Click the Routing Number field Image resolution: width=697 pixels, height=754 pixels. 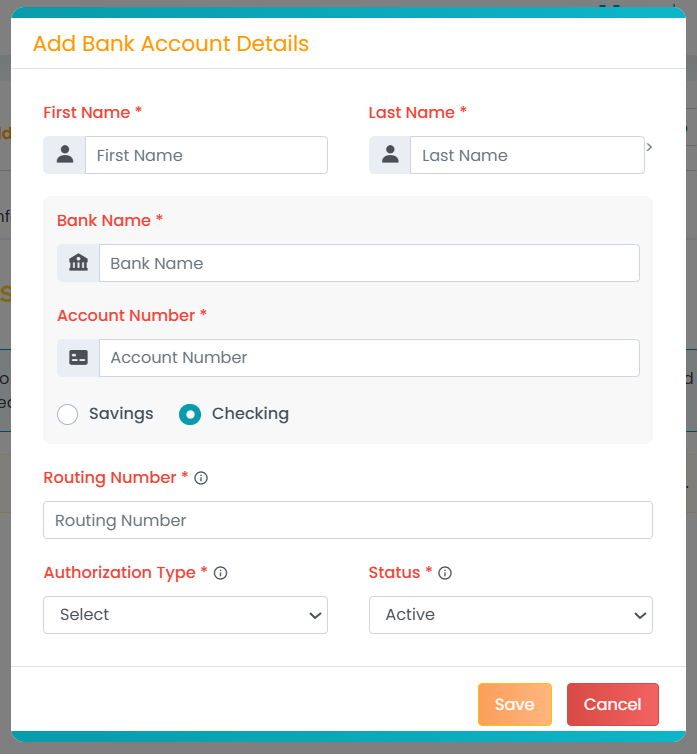point(347,520)
